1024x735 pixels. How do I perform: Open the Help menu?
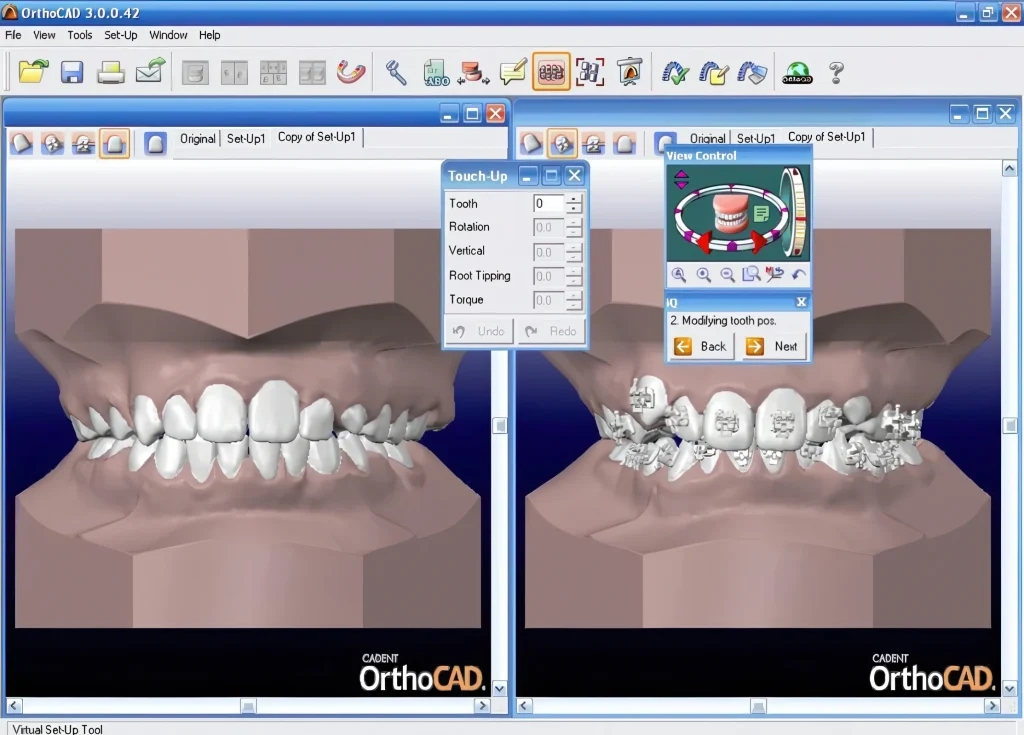[210, 35]
